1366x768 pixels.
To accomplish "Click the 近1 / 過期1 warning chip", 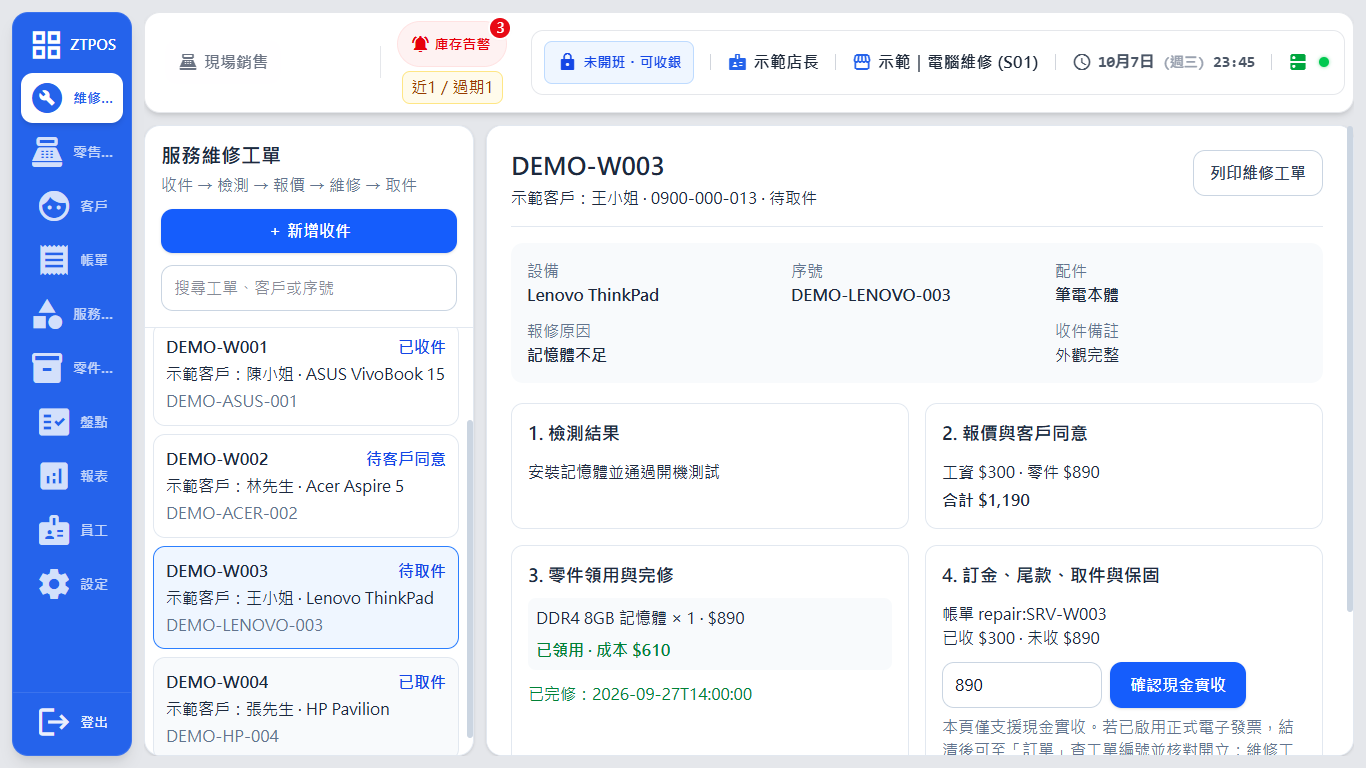I will [x=452, y=87].
